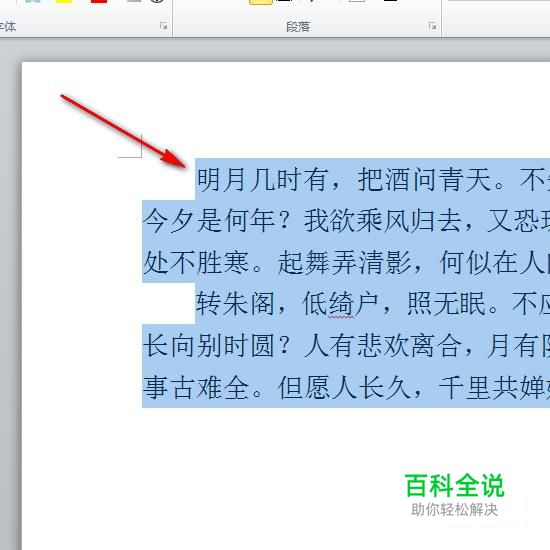The image size is (550, 550).
Task: Click the squiggly-underlined phrase 低绮户
Action: click(340, 304)
